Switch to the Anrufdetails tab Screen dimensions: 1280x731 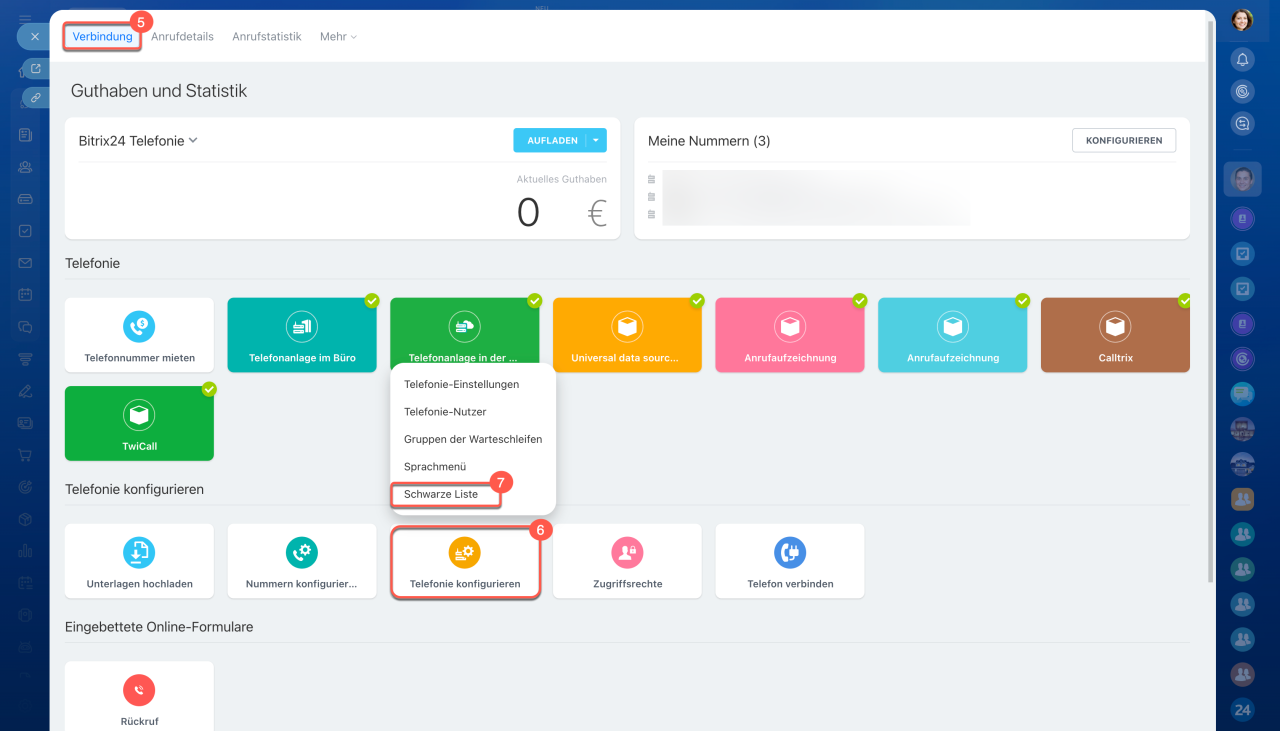(182, 37)
